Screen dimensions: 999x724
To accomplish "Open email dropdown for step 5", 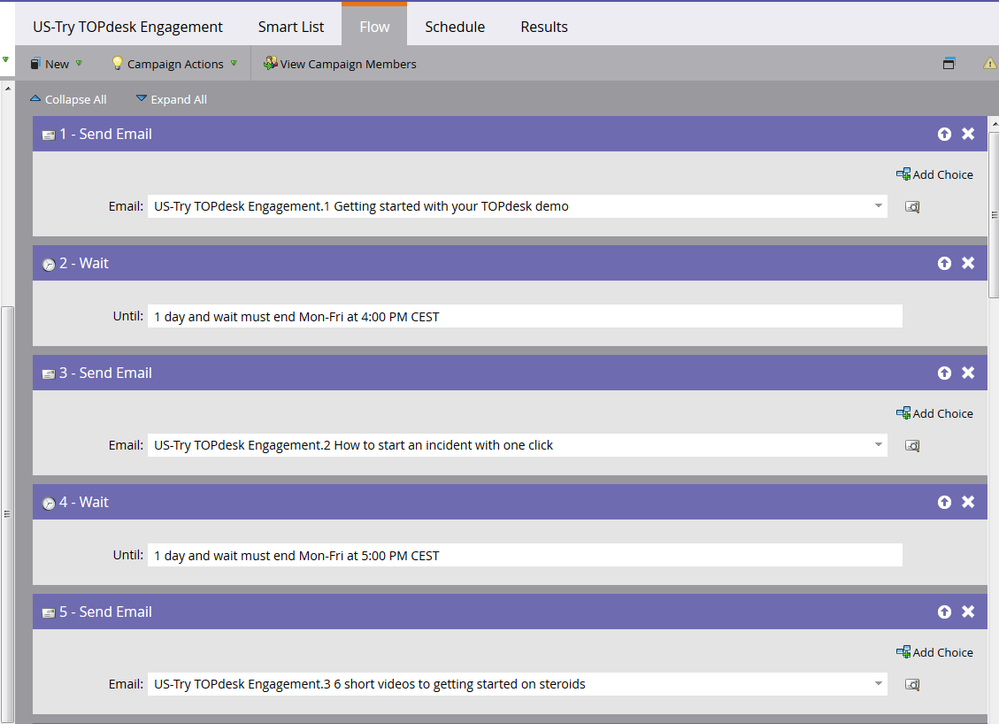I will click(x=878, y=684).
